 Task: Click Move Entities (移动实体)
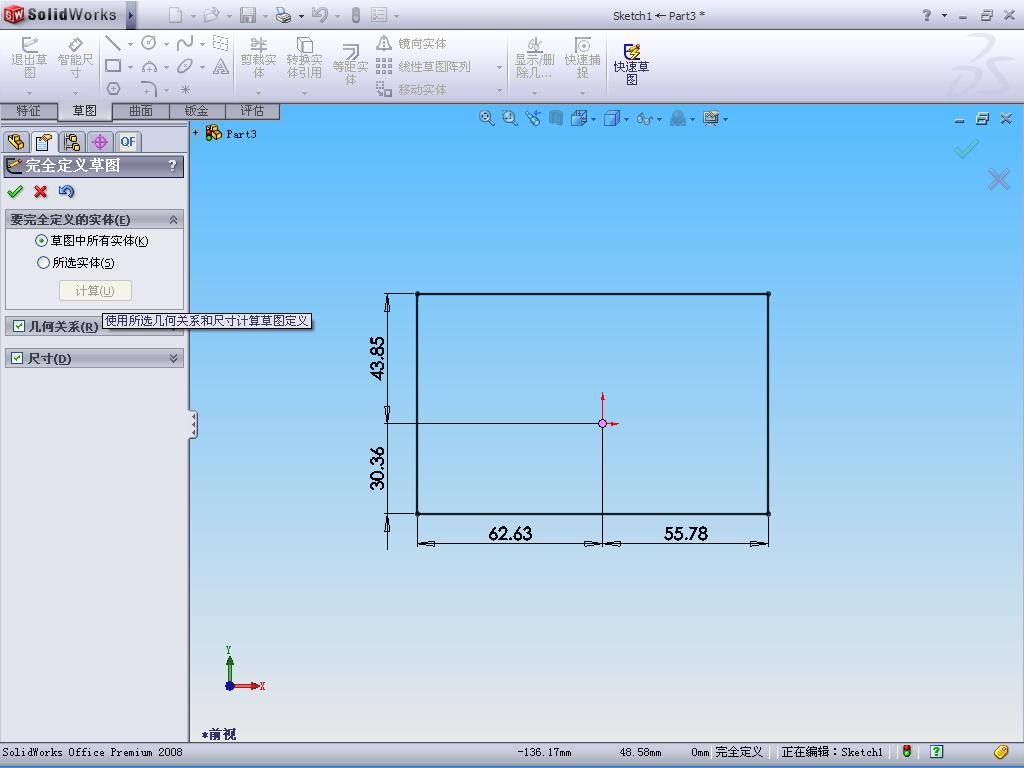pyautogui.click(x=412, y=89)
